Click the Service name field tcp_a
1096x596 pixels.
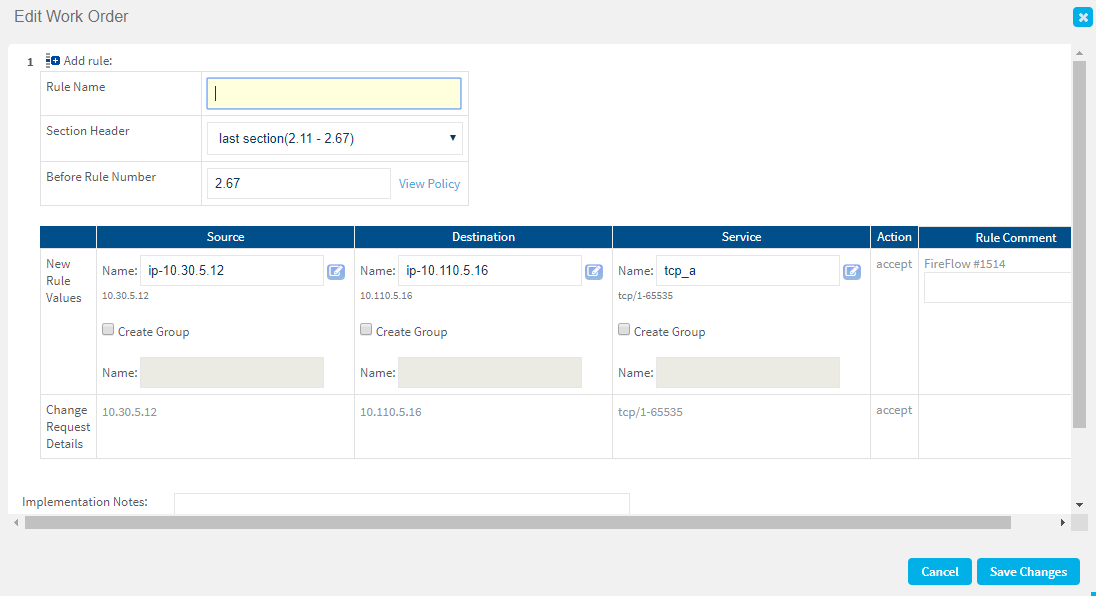click(x=748, y=271)
